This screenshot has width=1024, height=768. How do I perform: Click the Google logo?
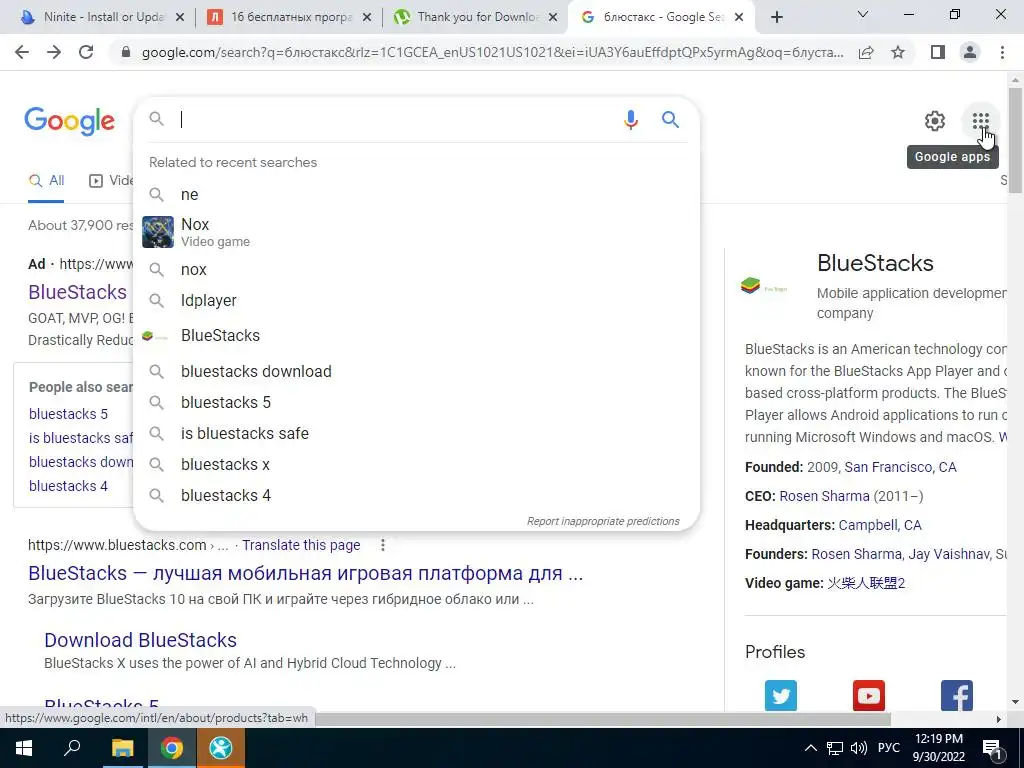[69, 121]
